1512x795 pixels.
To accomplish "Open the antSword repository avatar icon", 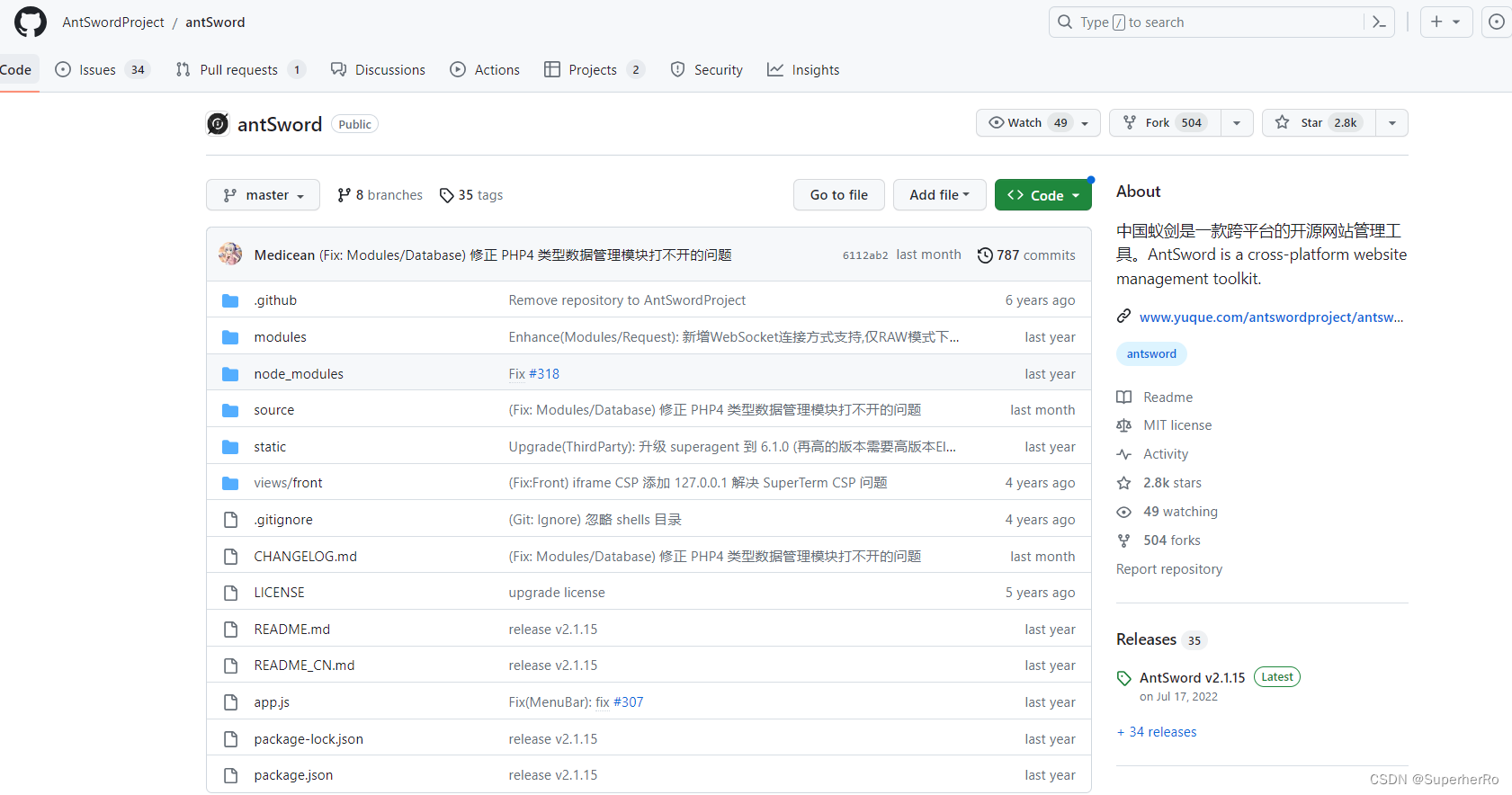I will [218, 123].
